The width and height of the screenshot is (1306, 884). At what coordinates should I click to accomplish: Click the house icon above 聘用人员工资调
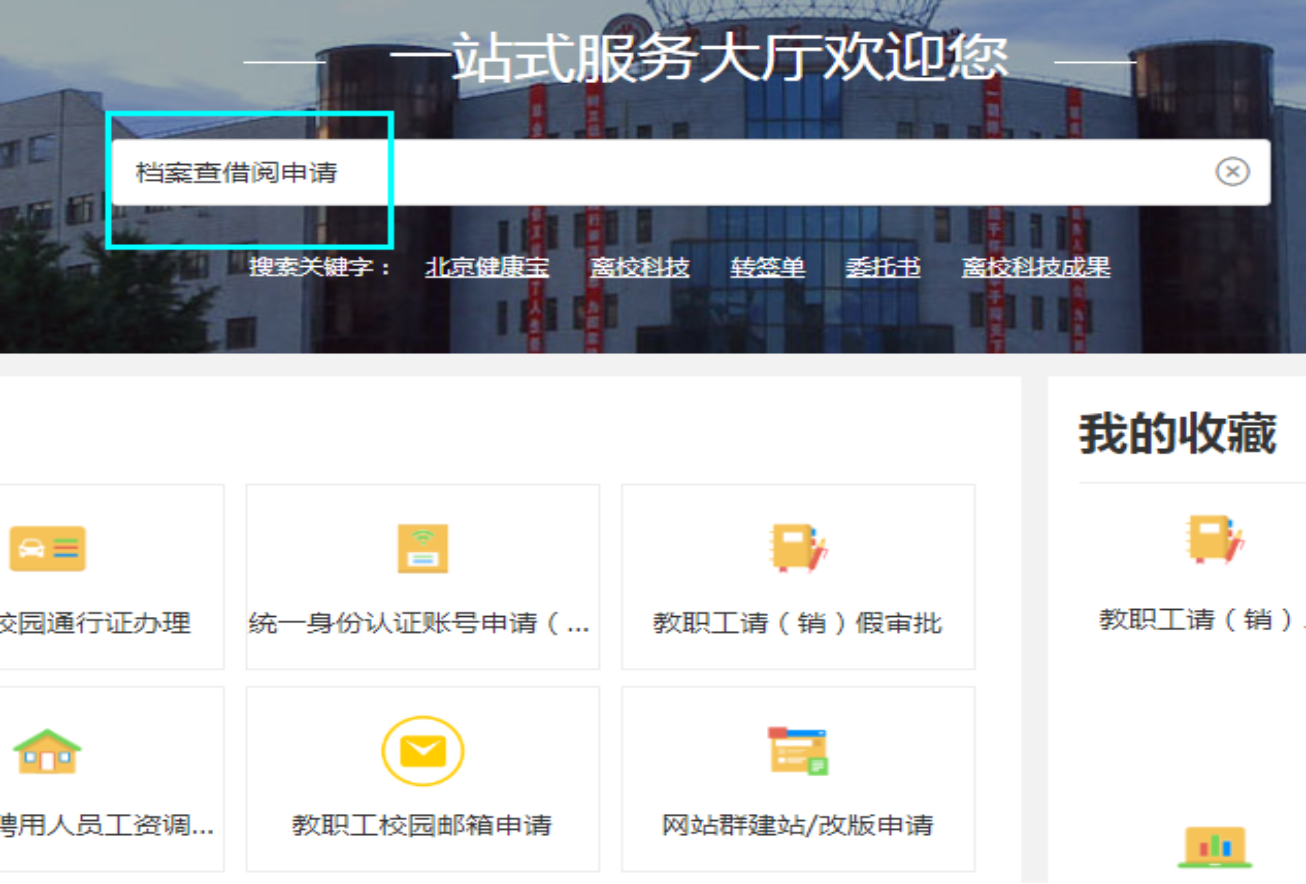[47, 751]
